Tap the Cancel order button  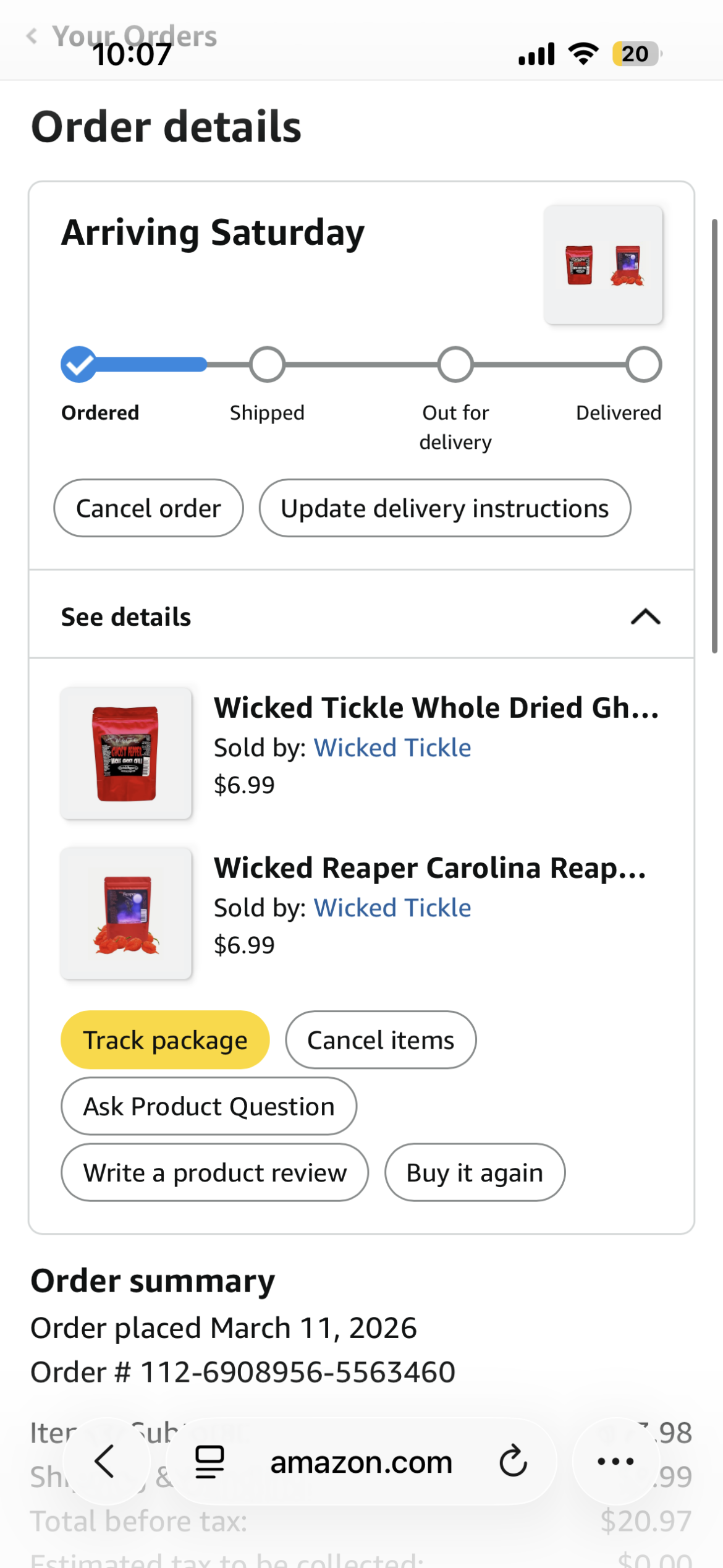(x=148, y=508)
